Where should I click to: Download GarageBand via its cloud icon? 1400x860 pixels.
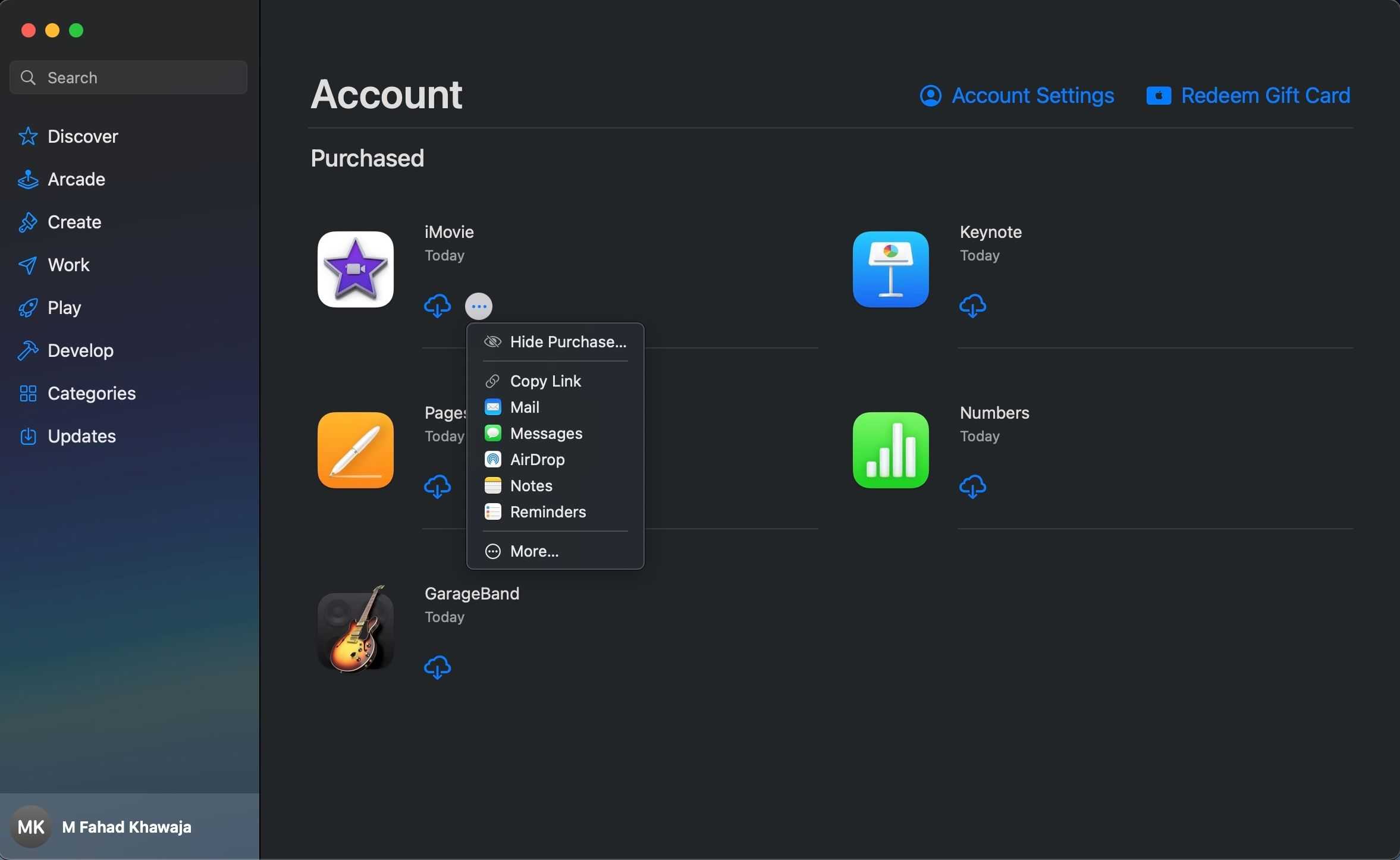(x=438, y=668)
